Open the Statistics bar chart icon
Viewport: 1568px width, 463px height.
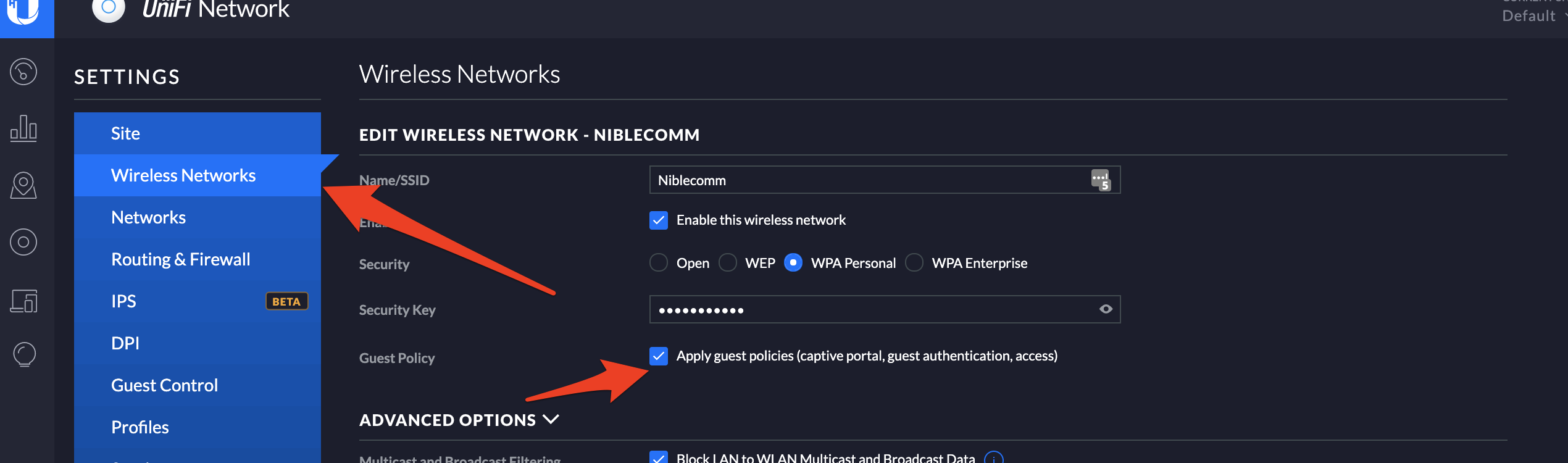(23, 128)
